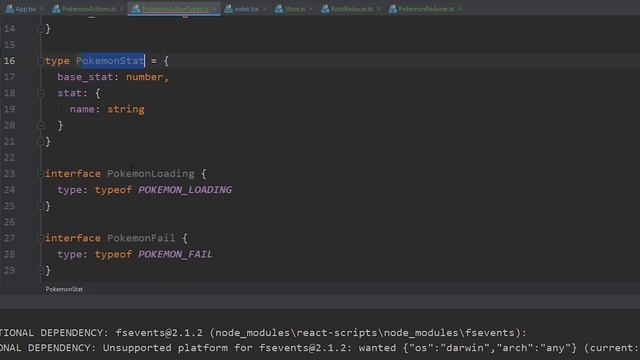The width and height of the screenshot is (640, 360).
Task: Click 'Unsupported platform' text in the terminal
Action: [165, 348]
